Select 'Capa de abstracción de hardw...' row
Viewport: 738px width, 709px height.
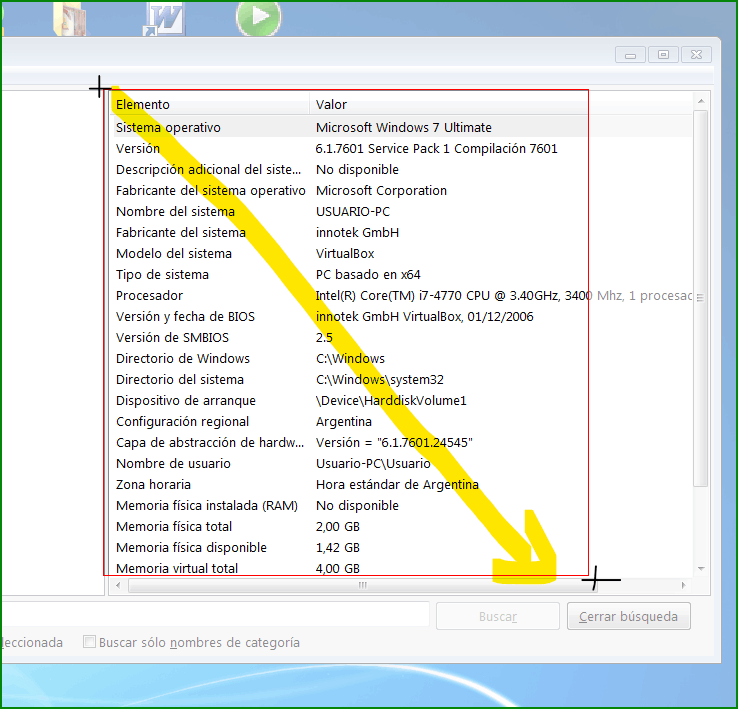pyautogui.click(x=401, y=442)
